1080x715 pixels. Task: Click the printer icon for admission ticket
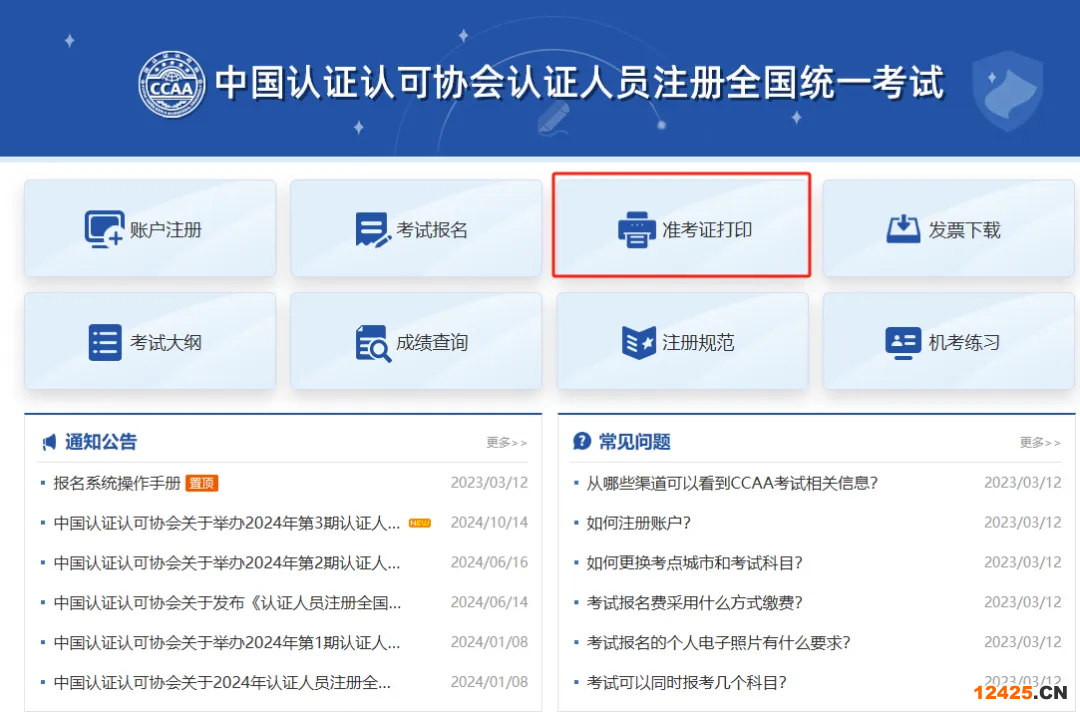637,230
